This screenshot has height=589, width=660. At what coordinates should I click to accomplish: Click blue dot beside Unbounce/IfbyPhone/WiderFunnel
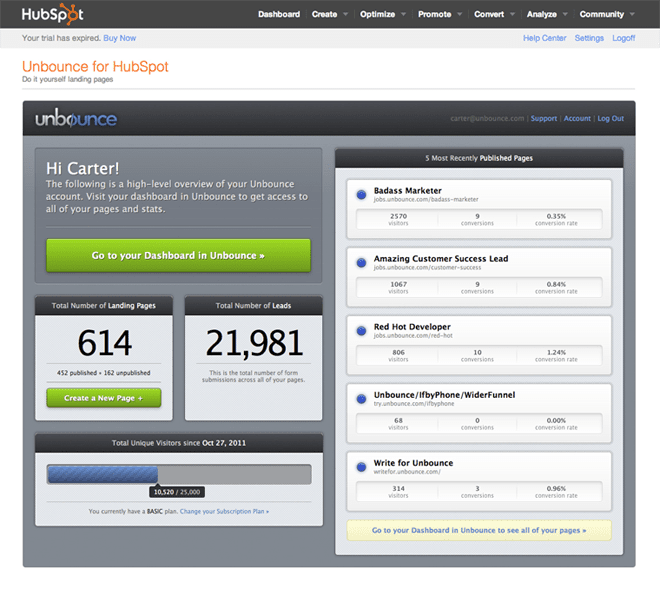point(361,399)
